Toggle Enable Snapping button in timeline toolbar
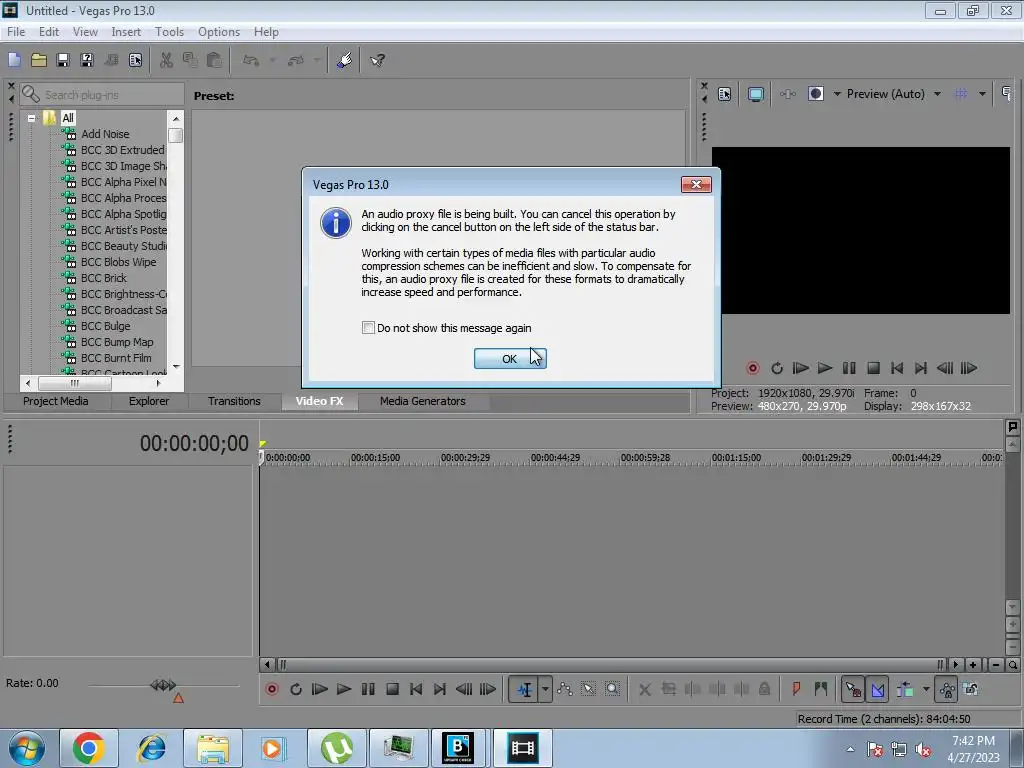Screen dimensions: 1024x768 (x=853, y=689)
